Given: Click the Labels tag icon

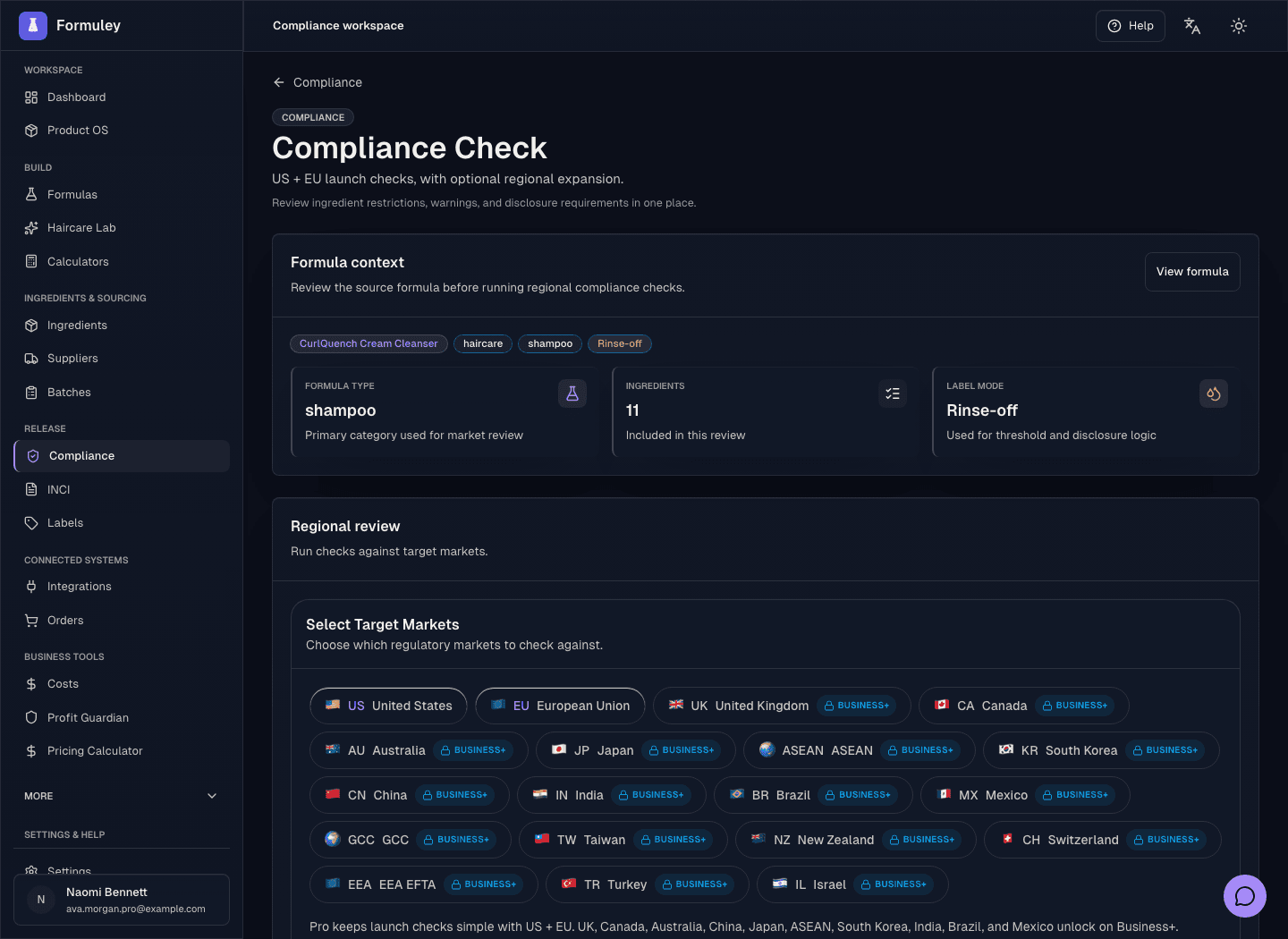Looking at the screenshot, I should [31, 523].
